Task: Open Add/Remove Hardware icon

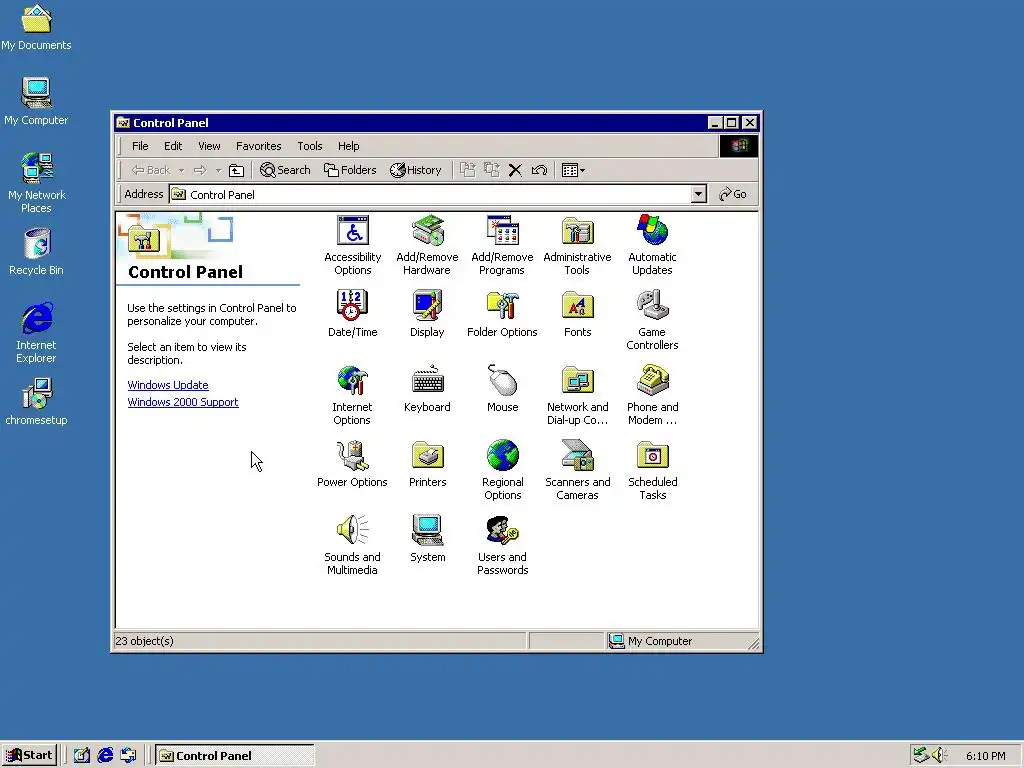Action: (x=428, y=231)
